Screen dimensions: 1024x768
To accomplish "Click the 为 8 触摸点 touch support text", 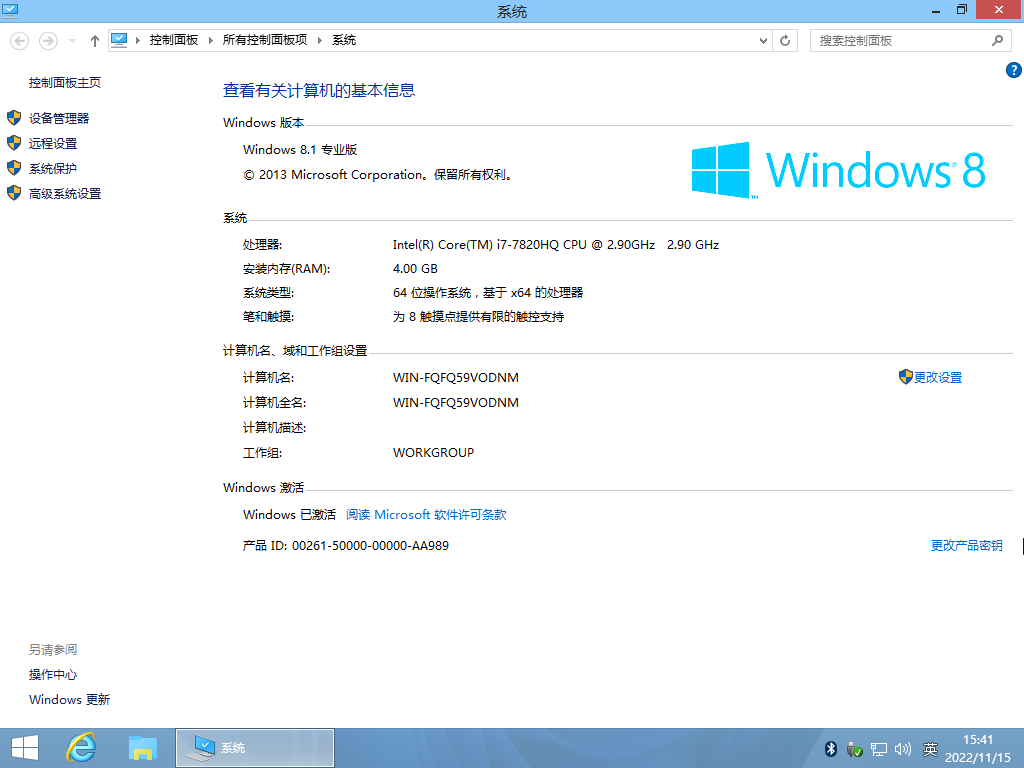I will coord(478,317).
